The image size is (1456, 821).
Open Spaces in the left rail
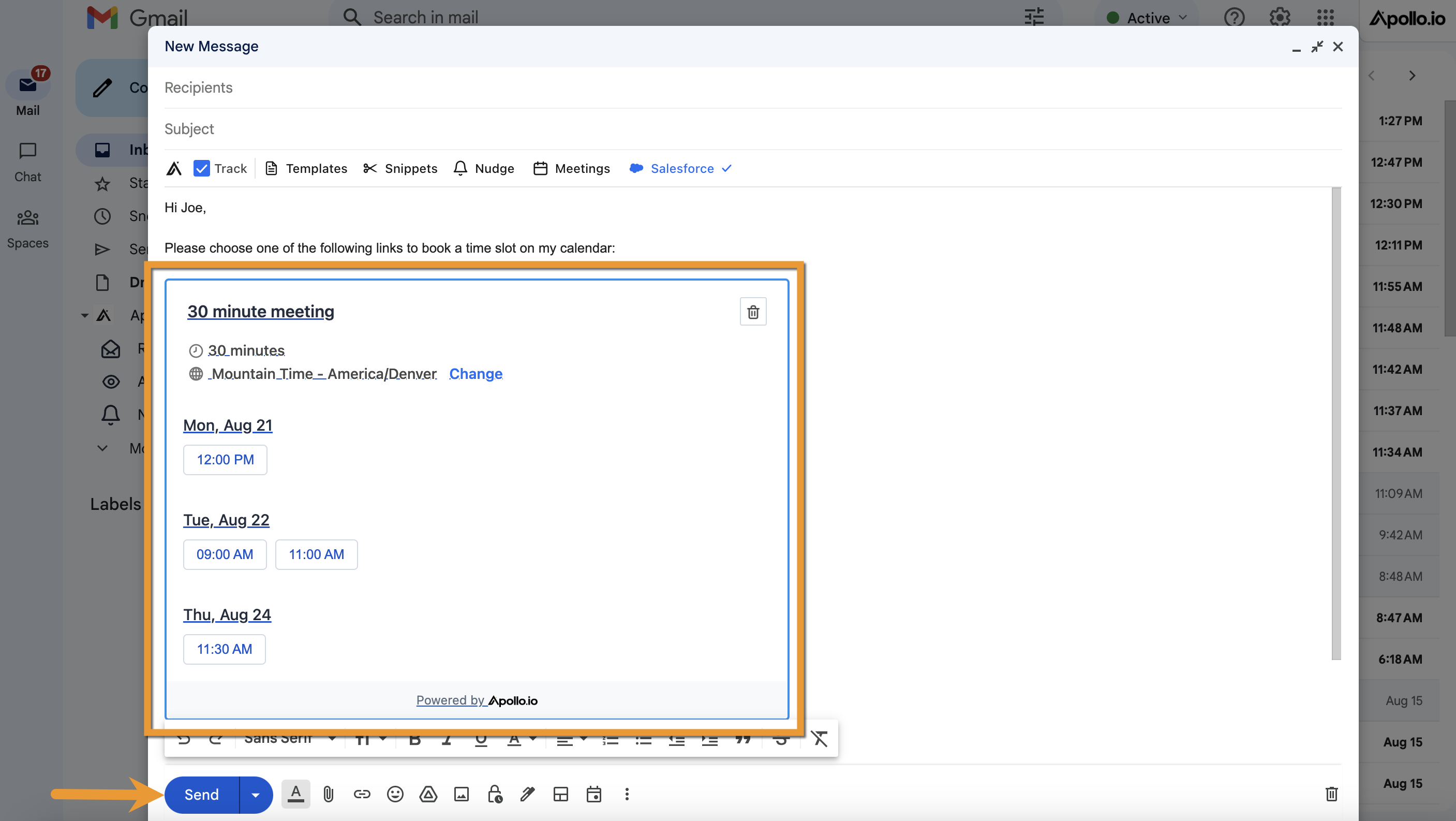pos(28,229)
